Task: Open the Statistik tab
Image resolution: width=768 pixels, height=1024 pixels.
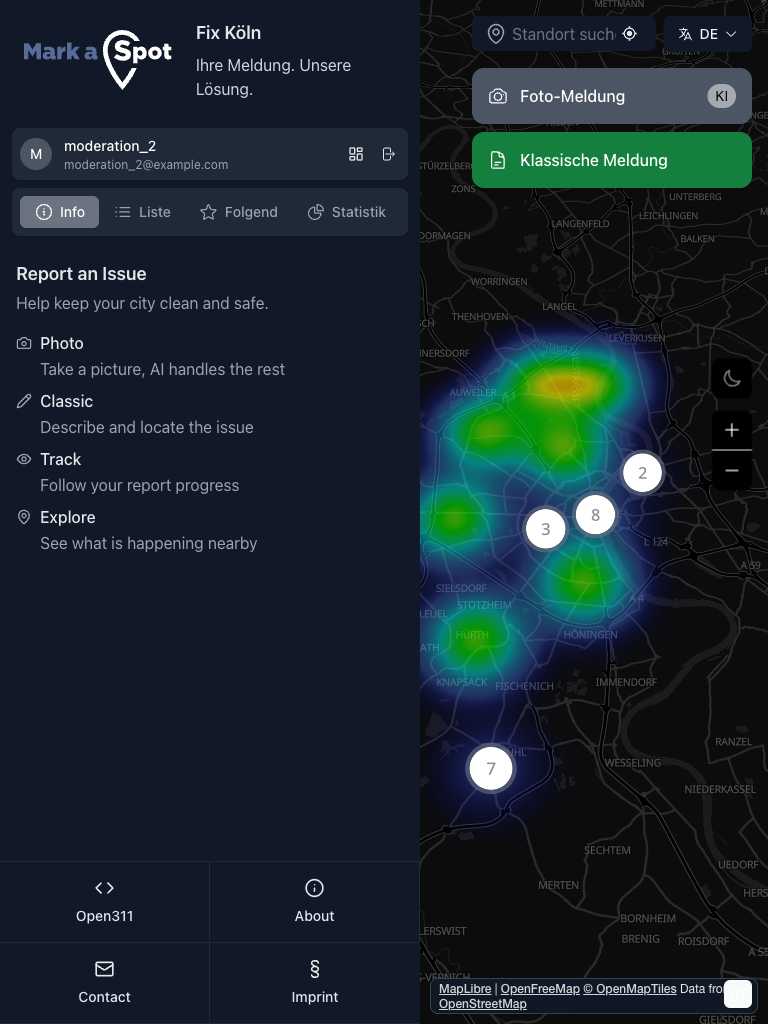Action: coord(346,212)
